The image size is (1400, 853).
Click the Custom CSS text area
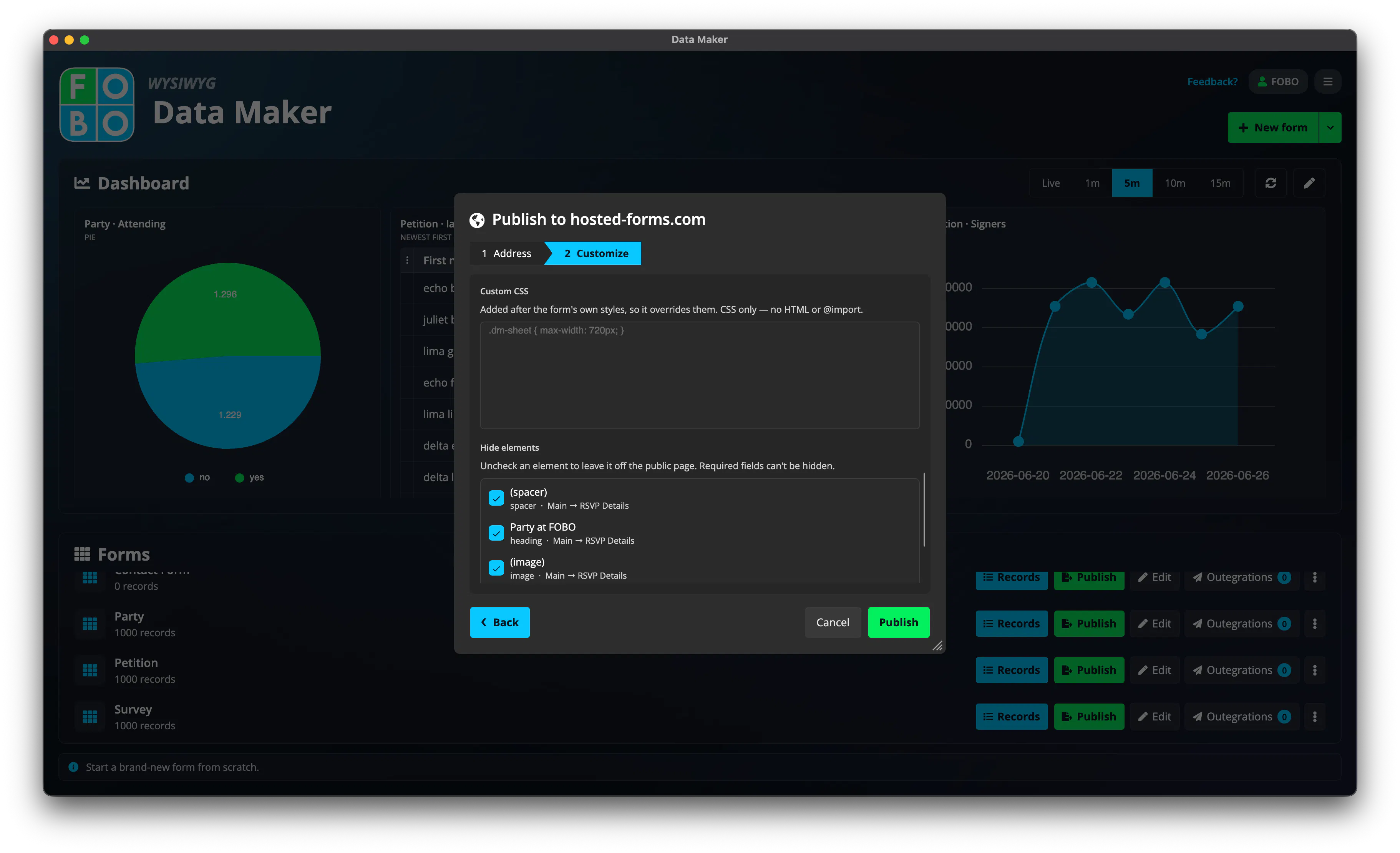700,375
